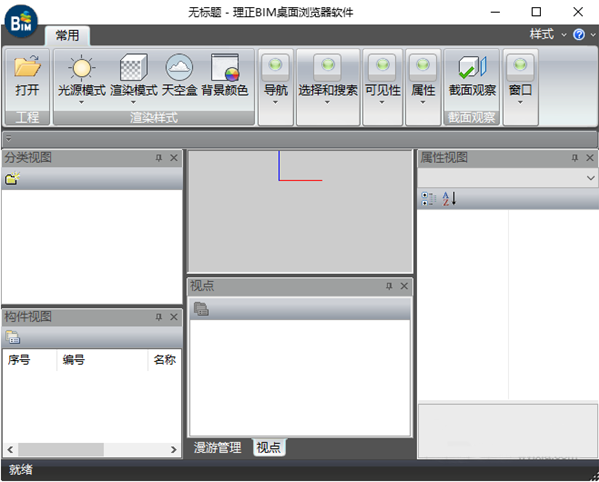Viewport: 599px width, 482px height.
Task: Open the quick access toolbar customize arrow
Action: click(8, 139)
